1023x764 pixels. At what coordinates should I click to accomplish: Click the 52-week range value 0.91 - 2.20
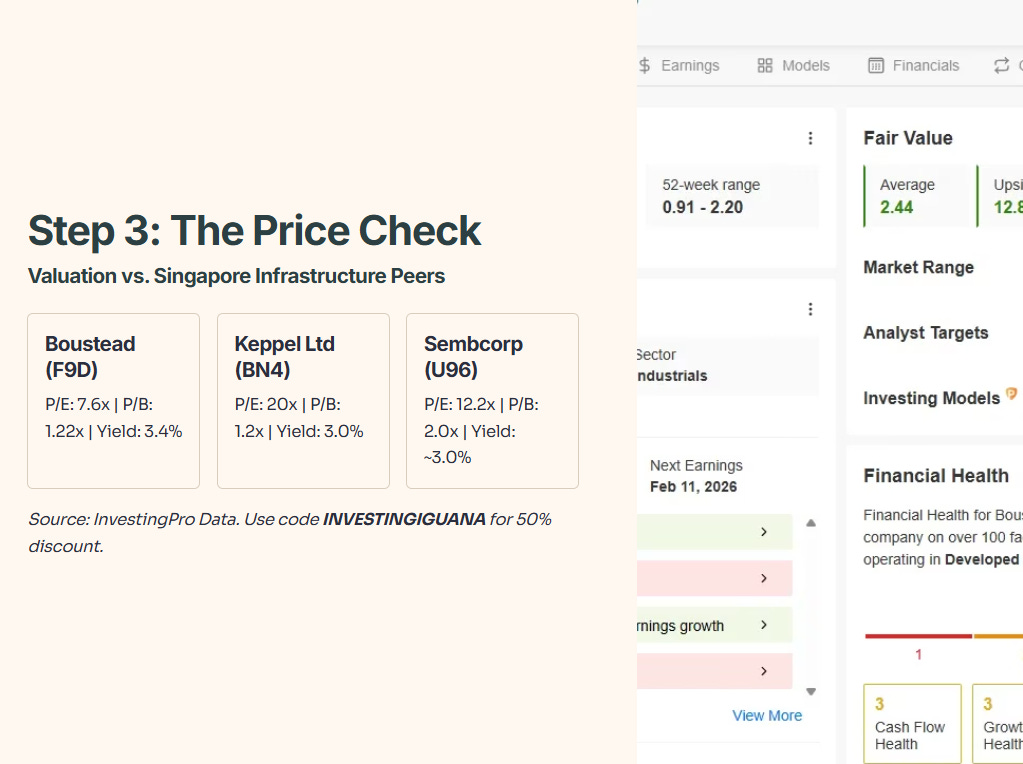tap(703, 207)
